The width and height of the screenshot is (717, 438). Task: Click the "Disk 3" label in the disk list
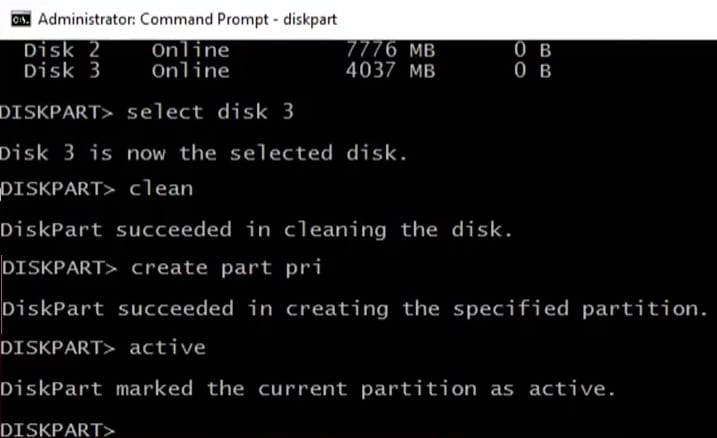pyautogui.click(x=60, y=70)
